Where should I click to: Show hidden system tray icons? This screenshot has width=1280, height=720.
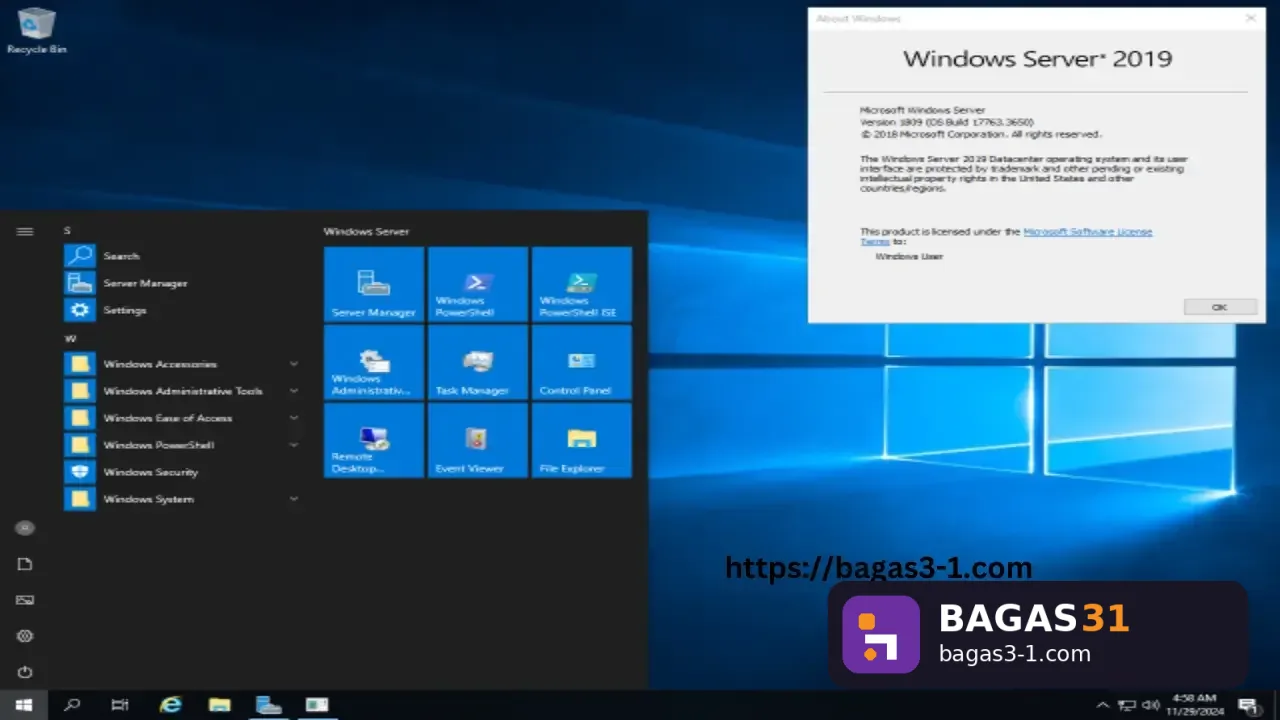tap(1103, 705)
